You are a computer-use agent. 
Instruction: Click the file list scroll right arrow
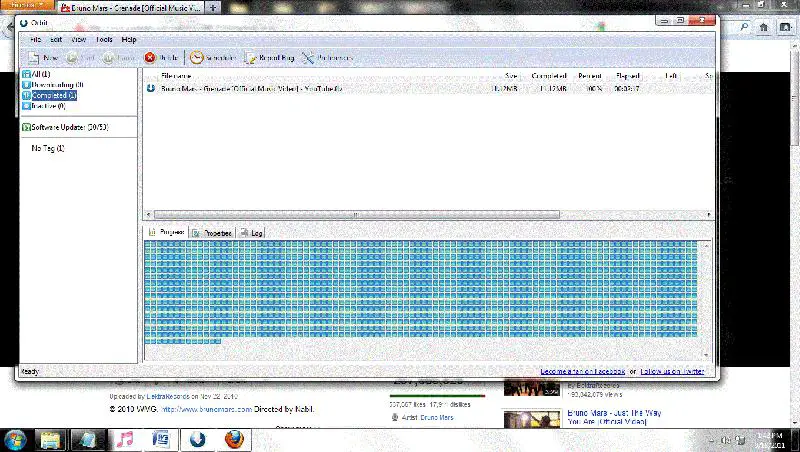(709, 215)
